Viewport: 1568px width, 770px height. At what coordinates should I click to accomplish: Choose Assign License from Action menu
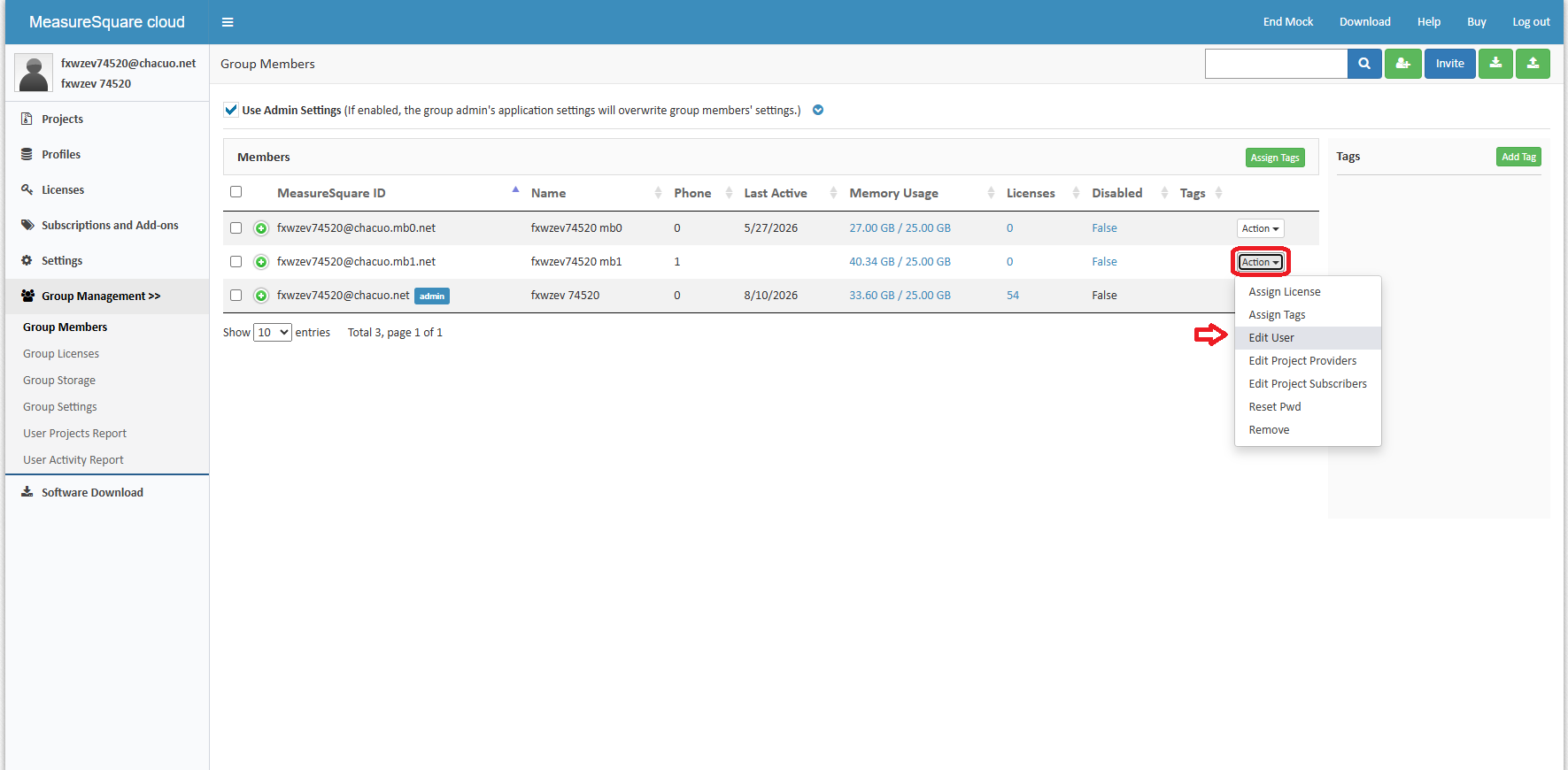coord(1308,292)
